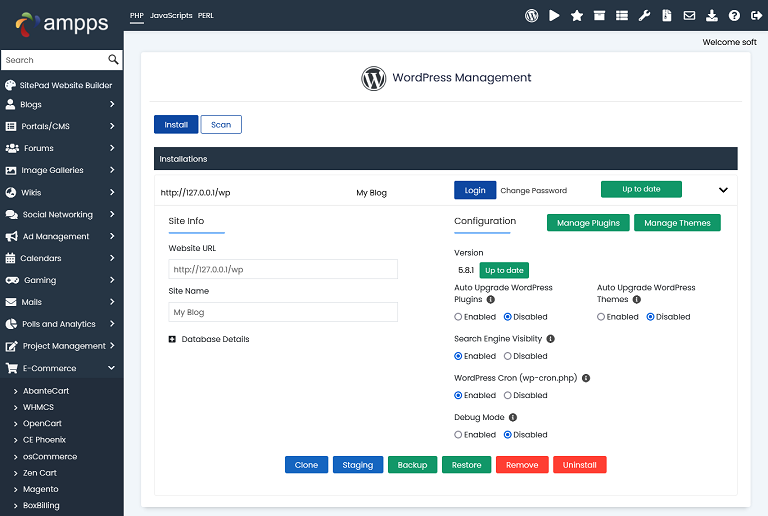This screenshot has width=768, height=516.
Task: Click the Login button
Action: (475, 190)
